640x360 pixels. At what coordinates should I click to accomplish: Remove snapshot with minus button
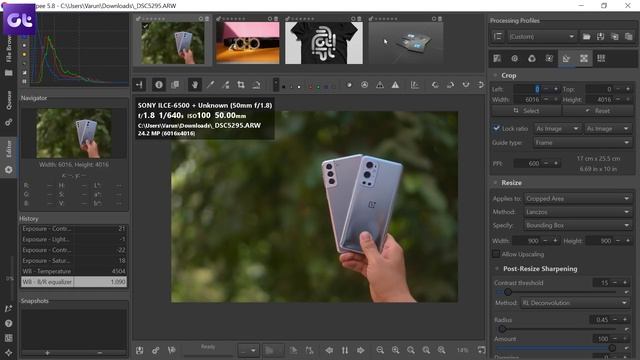pyautogui.click(x=100, y=353)
